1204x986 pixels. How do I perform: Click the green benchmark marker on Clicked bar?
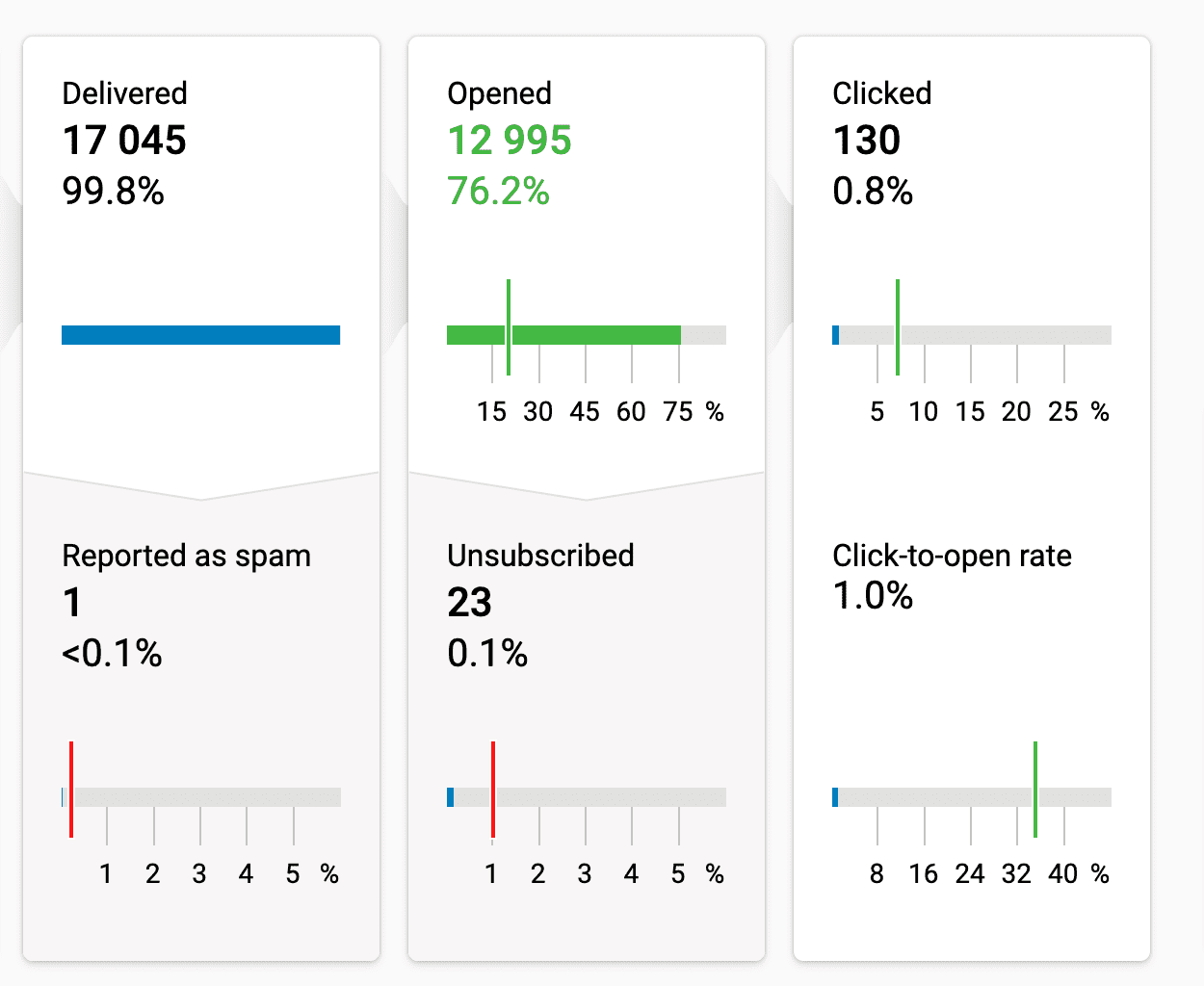point(898,327)
